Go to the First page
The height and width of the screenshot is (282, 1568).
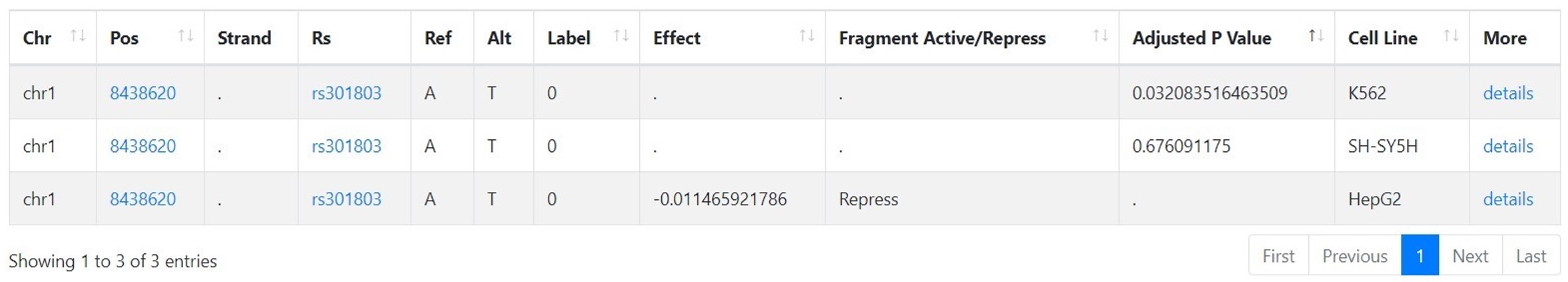[x=1278, y=256]
